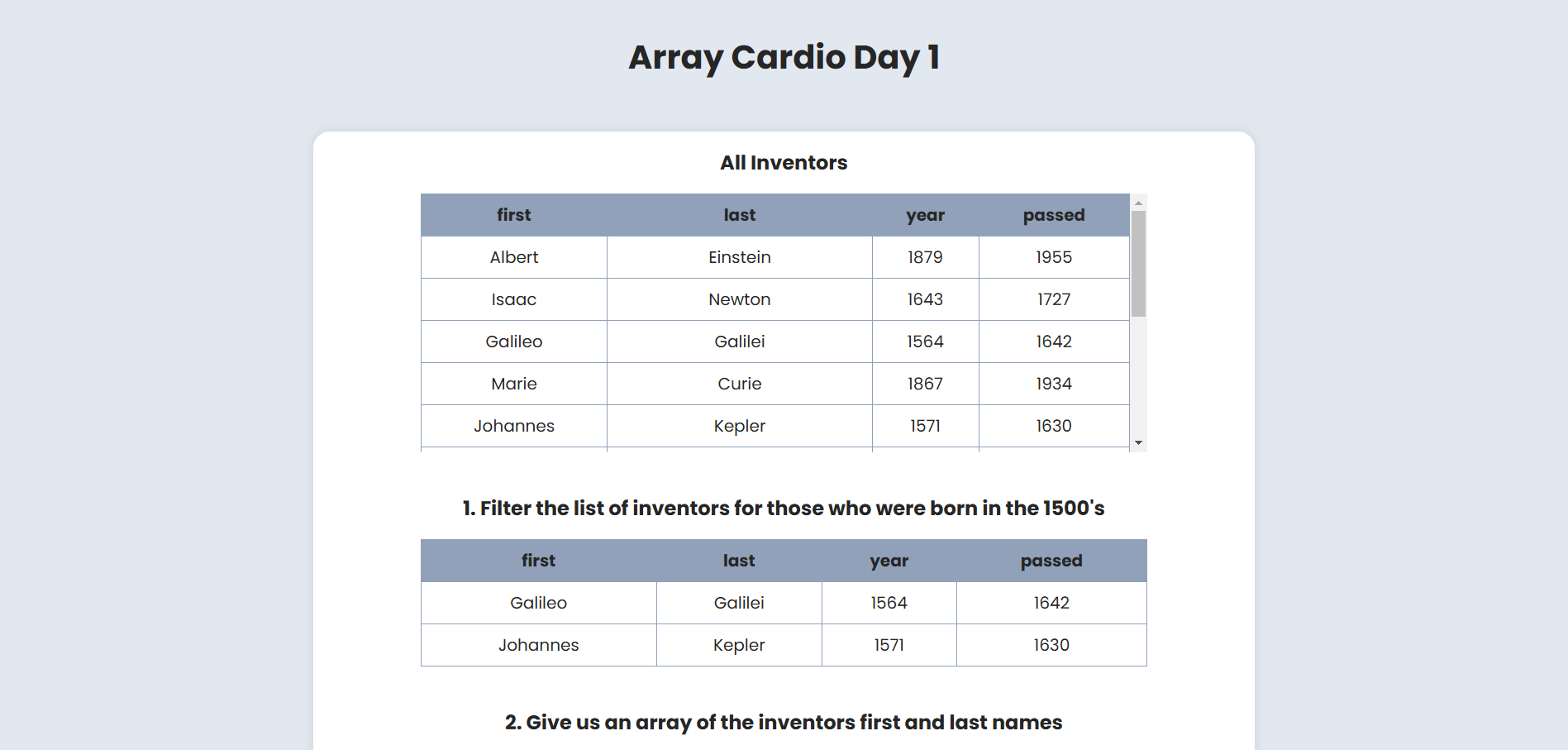Select the Albert cell in All Inventors

click(514, 257)
